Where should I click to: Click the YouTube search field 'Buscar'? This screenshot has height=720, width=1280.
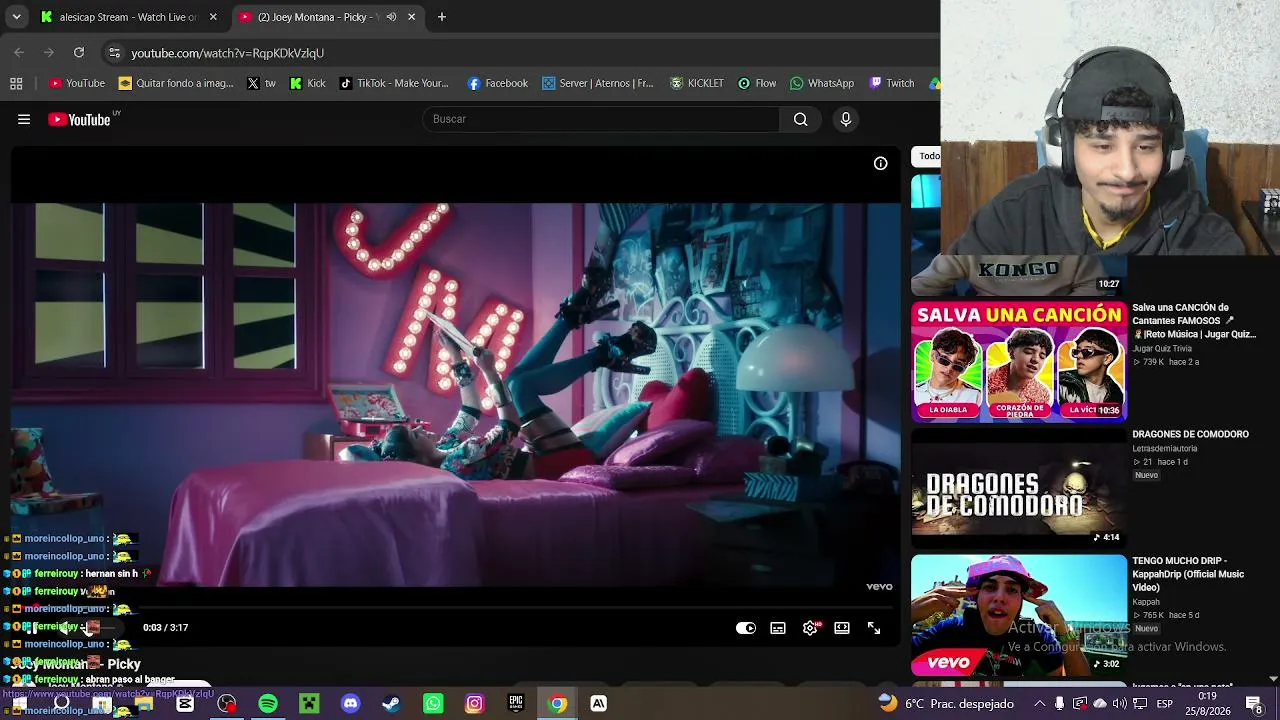click(601, 119)
